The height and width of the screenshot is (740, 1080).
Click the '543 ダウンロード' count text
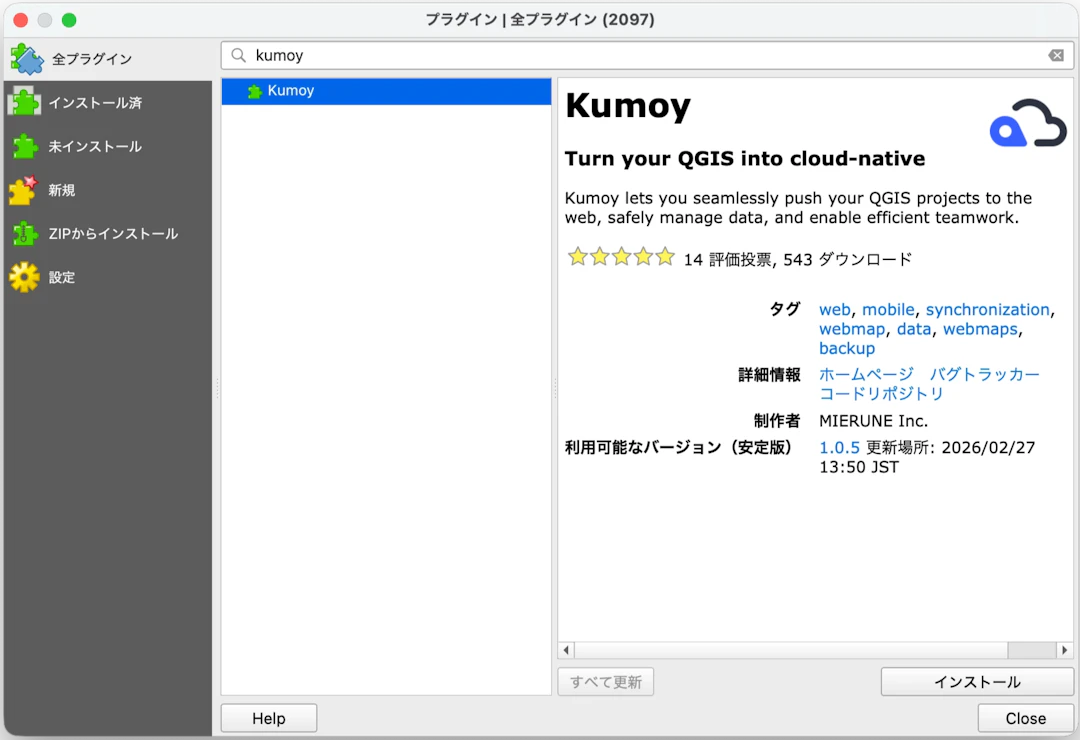[x=847, y=259]
